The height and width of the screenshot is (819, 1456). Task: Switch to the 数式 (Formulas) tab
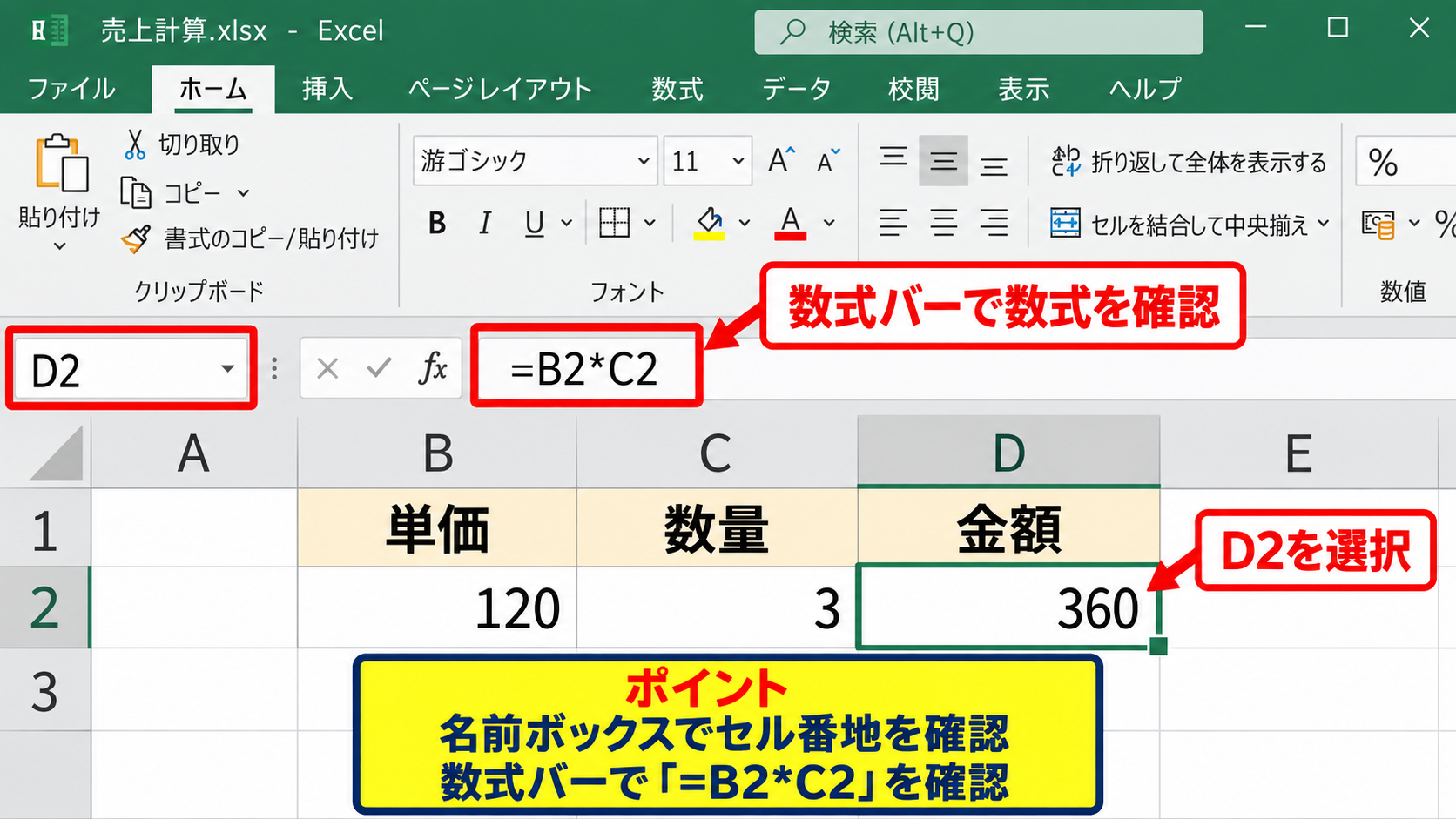click(x=677, y=89)
